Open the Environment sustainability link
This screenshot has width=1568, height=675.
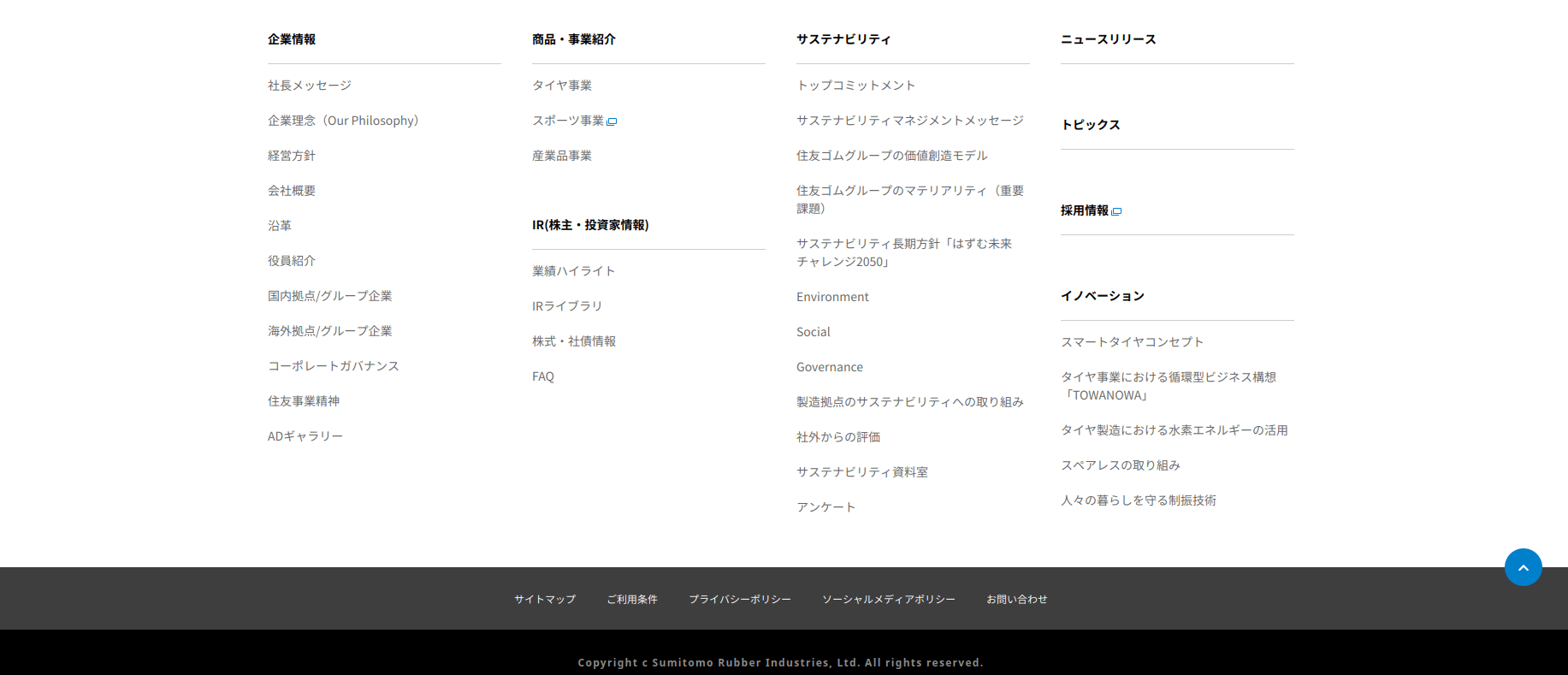click(831, 297)
